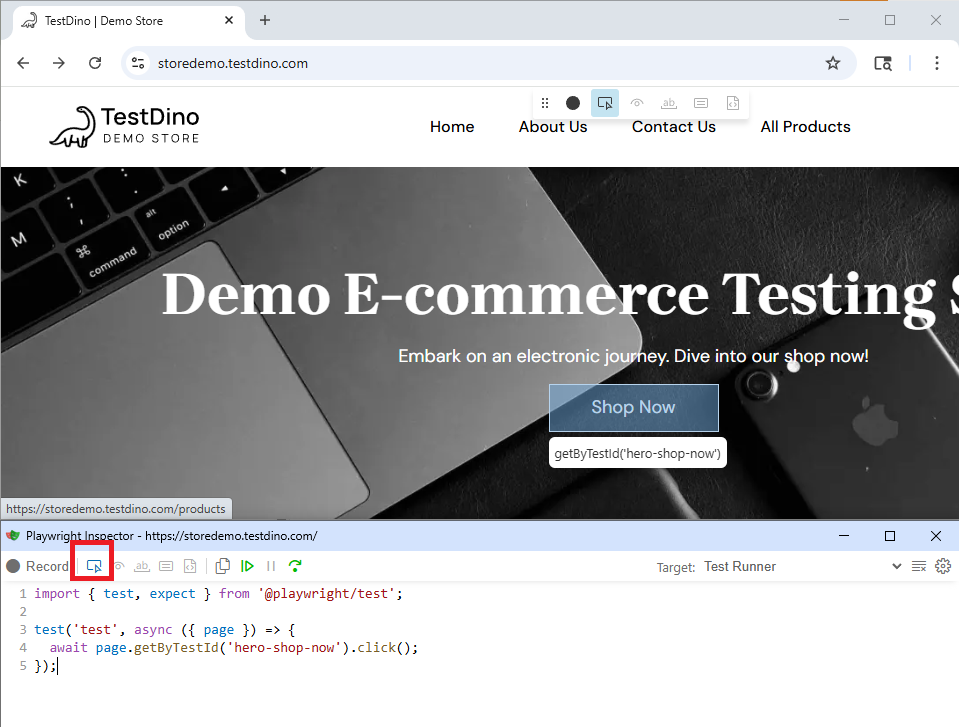959x727 pixels.
Task: Click the Shop Now button
Action: [x=633, y=407]
